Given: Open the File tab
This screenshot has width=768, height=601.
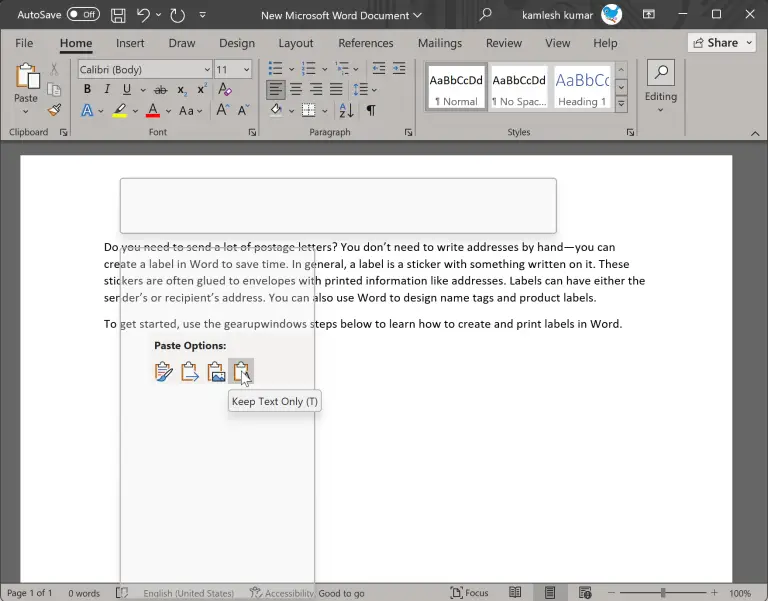Looking at the screenshot, I should (24, 43).
